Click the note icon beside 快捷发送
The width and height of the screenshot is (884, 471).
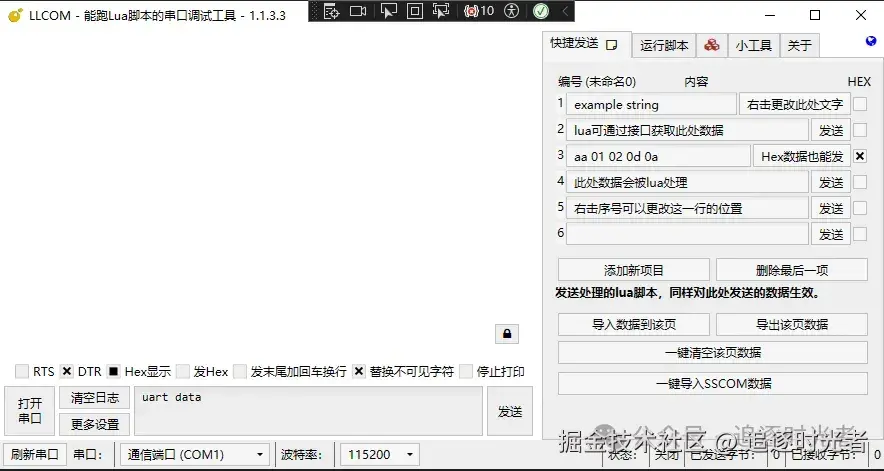pos(612,45)
